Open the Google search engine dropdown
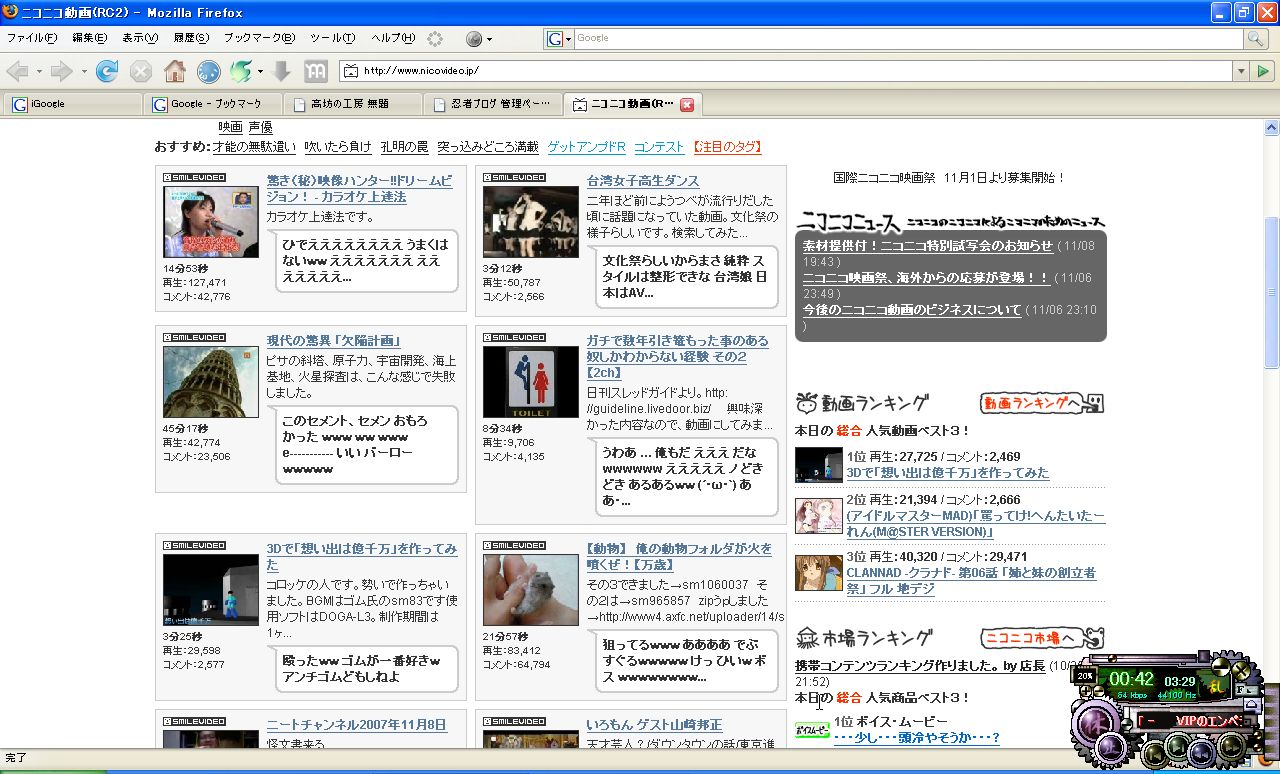The height and width of the screenshot is (774, 1280). (x=559, y=39)
